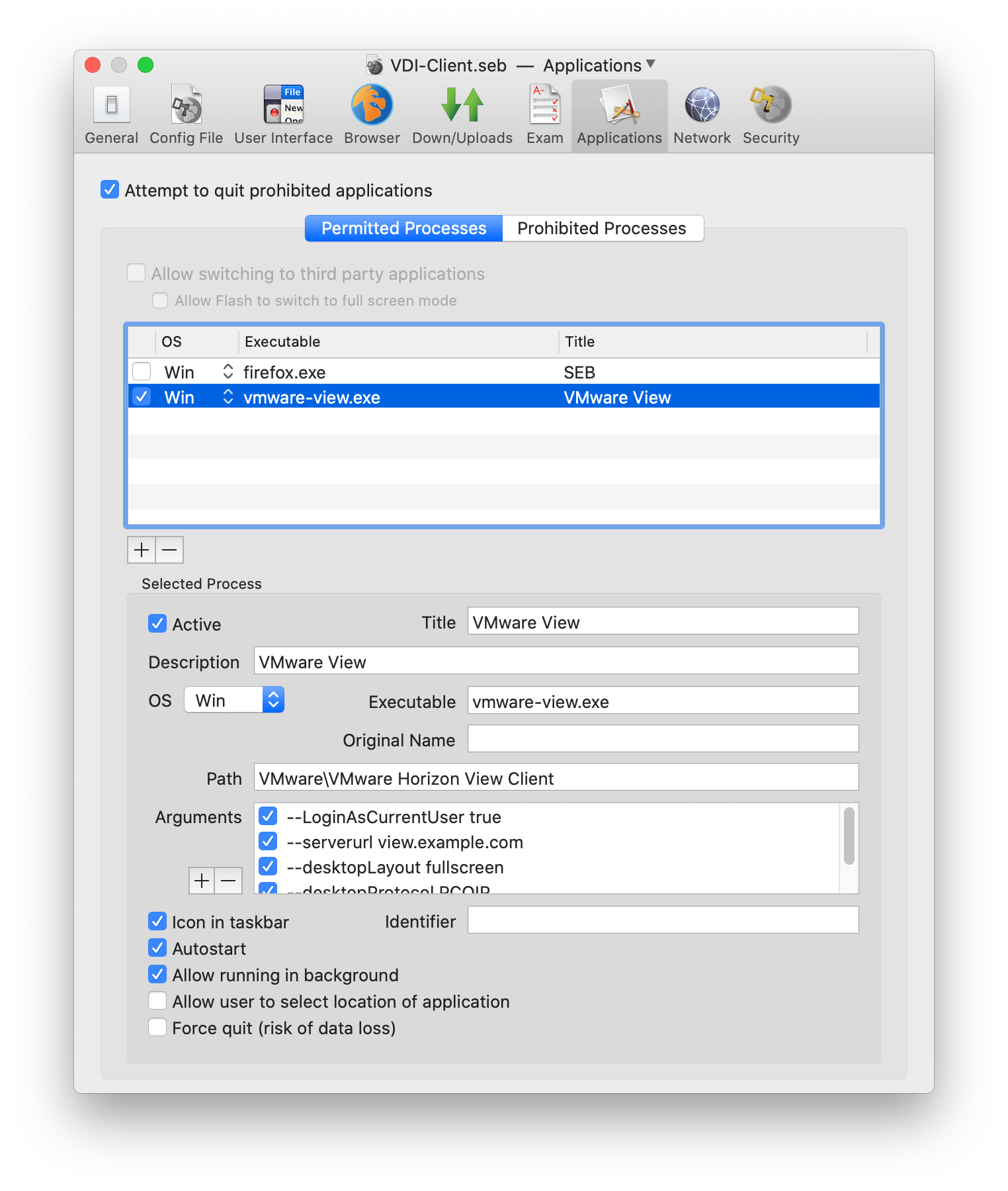Select --desktopLayout fullscreen argument text

395,867
